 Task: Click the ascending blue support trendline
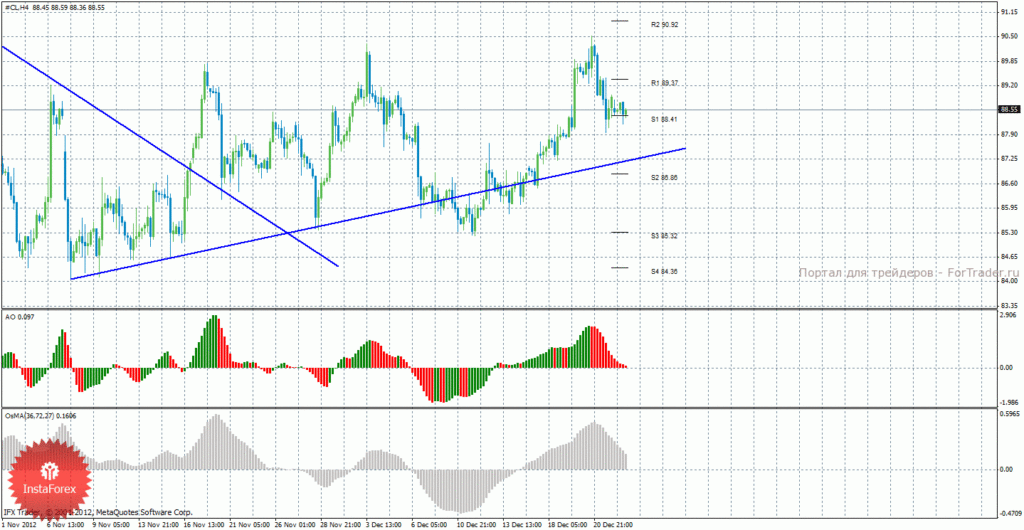(377, 214)
